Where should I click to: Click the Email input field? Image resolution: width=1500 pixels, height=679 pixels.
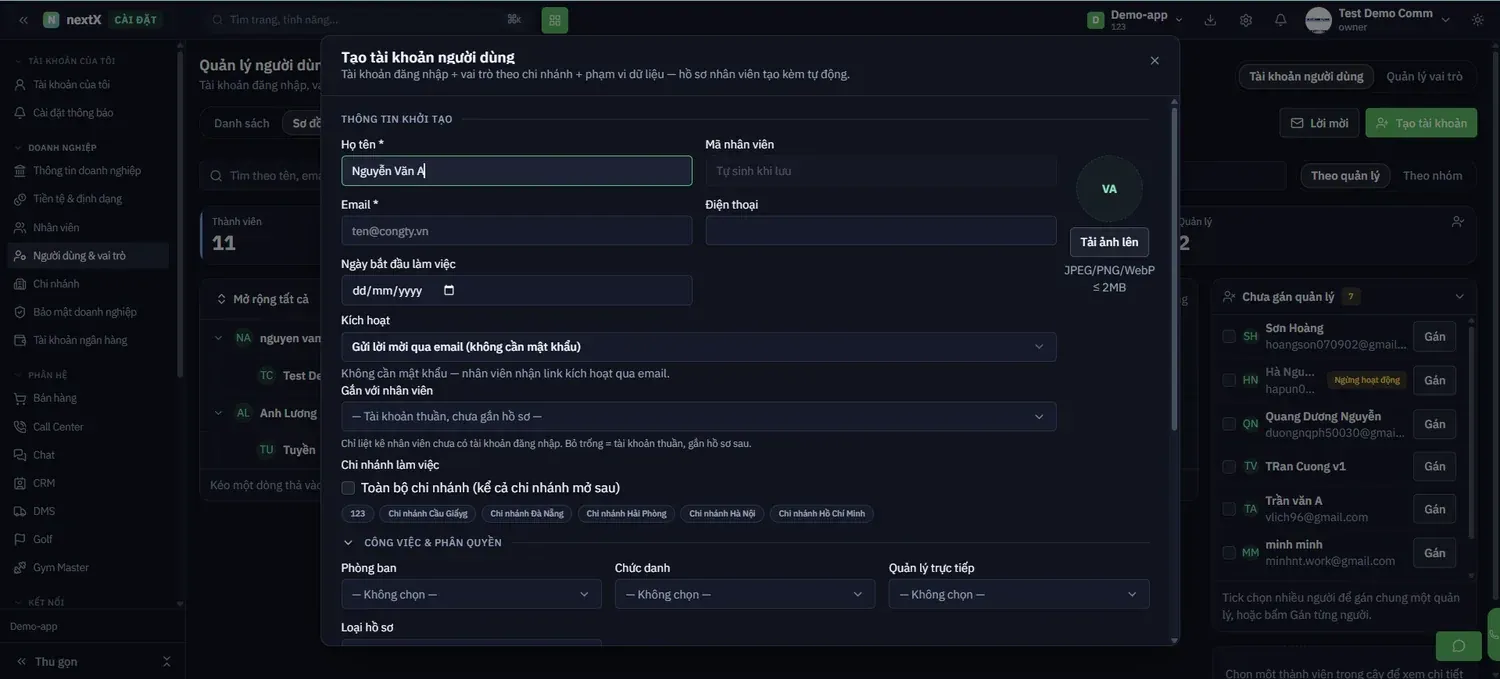516,231
